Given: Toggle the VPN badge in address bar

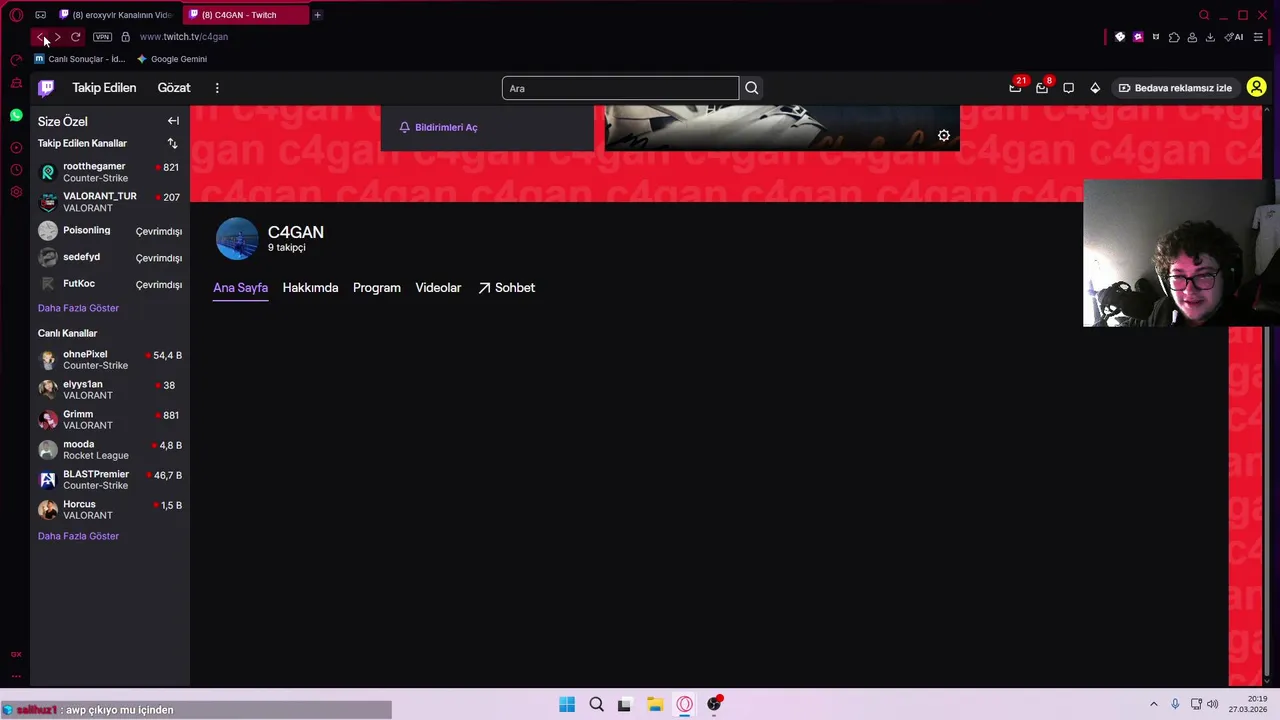Looking at the screenshot, I should (102, 37).
